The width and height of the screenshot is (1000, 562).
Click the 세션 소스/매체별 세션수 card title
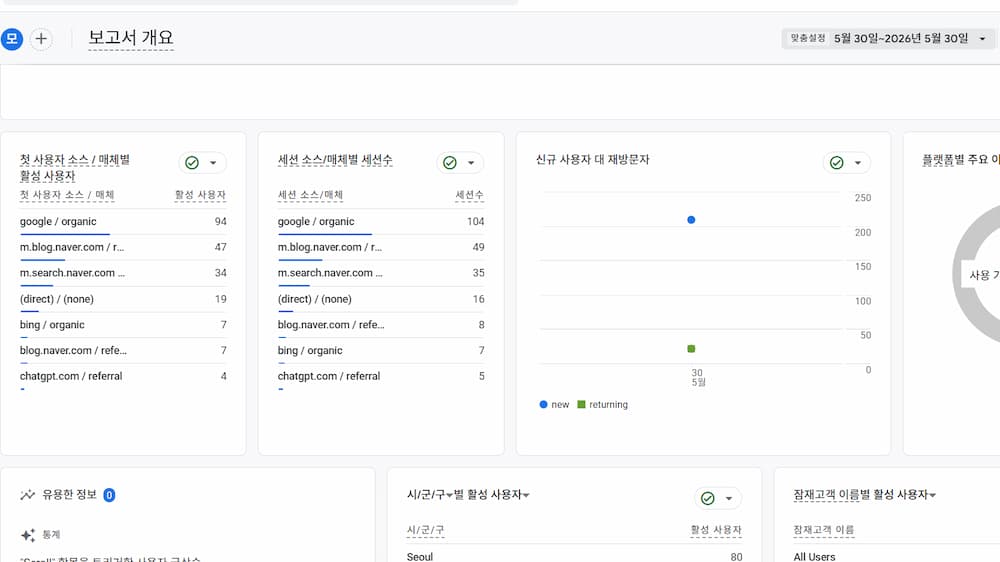pos(335,159)
